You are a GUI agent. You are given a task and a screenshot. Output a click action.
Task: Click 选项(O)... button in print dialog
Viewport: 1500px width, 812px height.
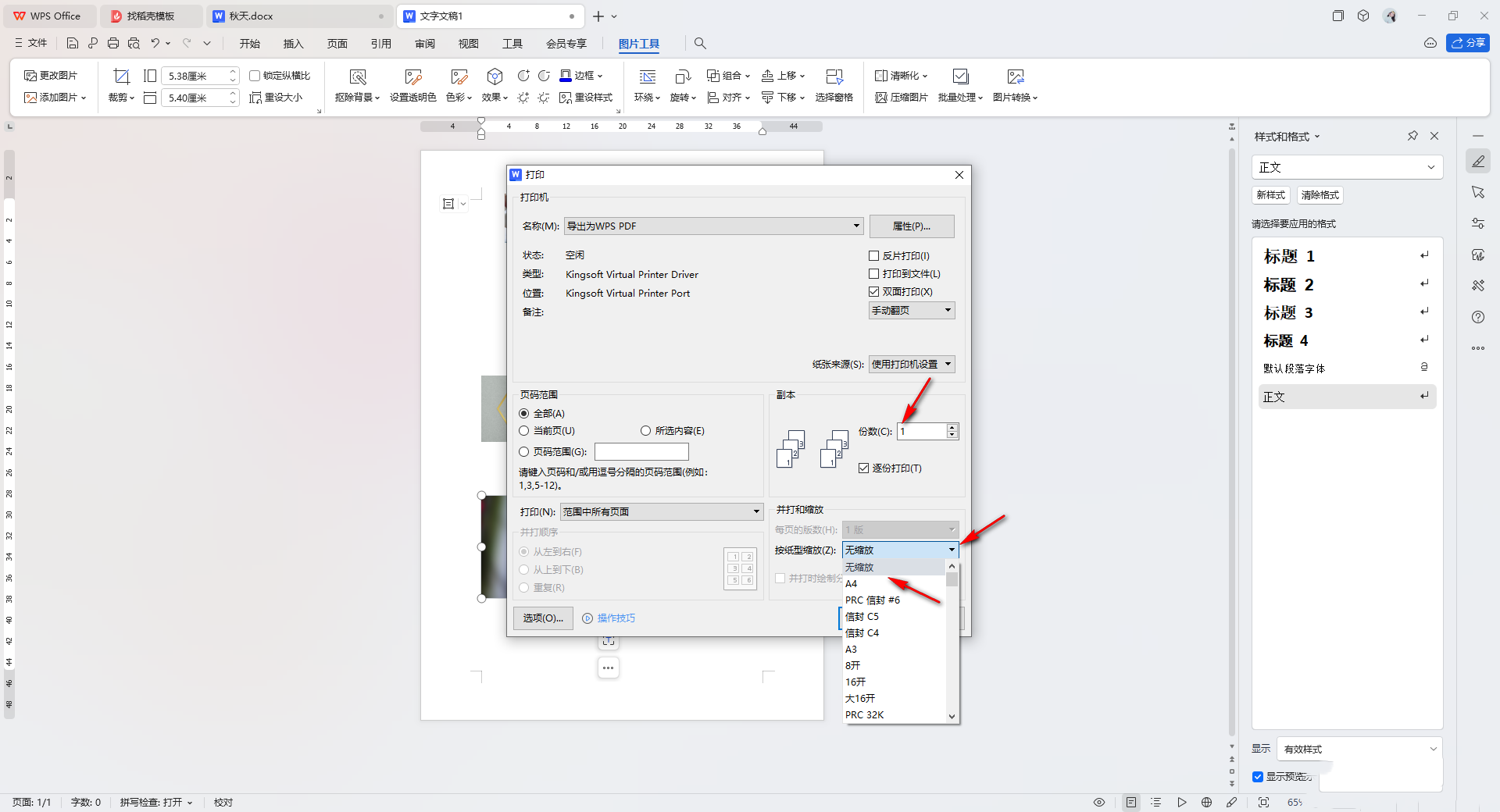[x=543, y=618]
